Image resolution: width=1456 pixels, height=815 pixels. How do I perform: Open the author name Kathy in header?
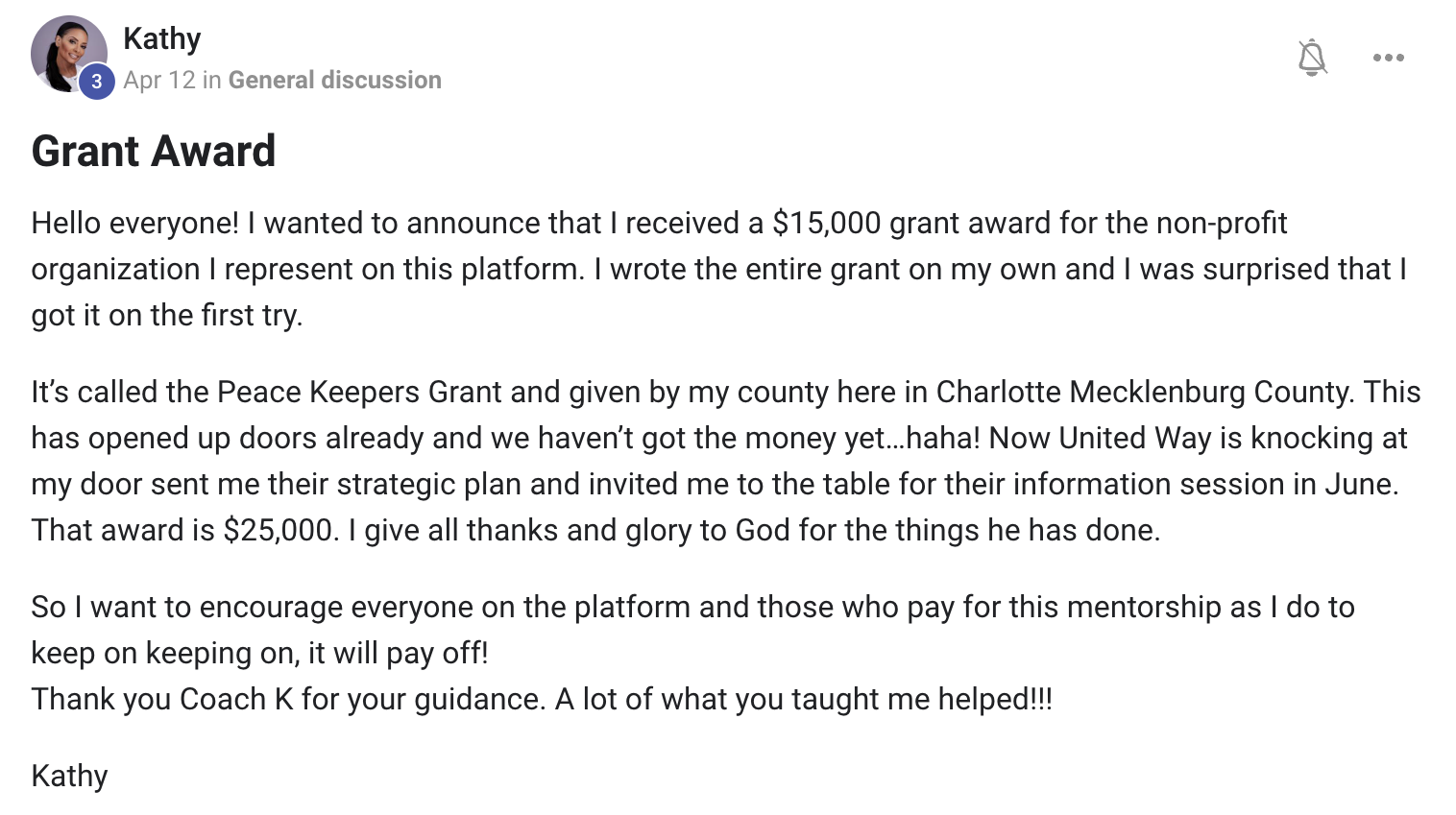162,38
